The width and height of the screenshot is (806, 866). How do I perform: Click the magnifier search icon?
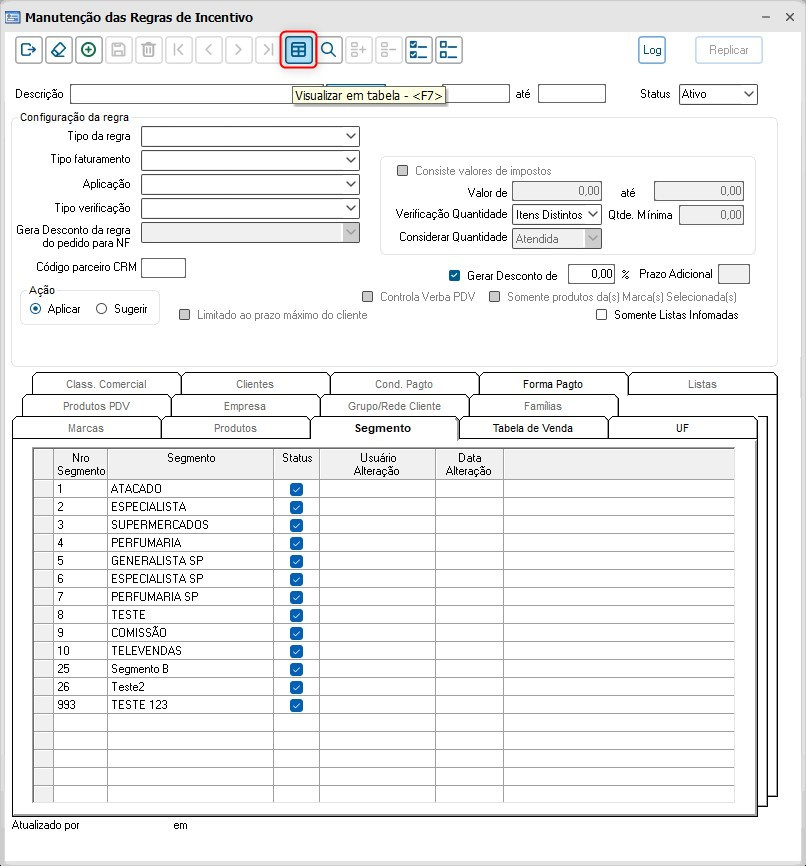(x=329, y=50)
